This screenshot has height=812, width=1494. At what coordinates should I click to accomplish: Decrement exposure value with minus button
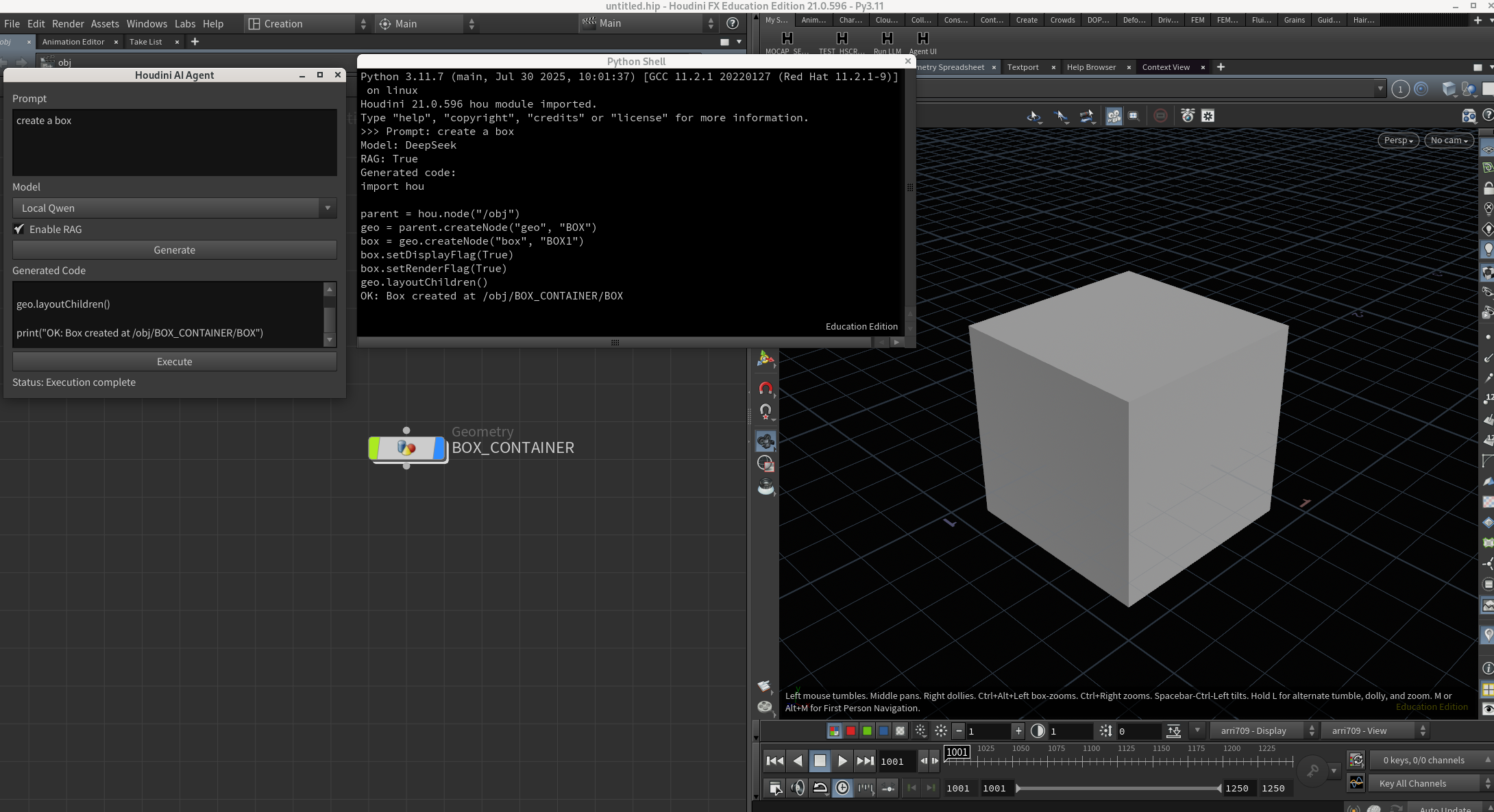[959, 731]
